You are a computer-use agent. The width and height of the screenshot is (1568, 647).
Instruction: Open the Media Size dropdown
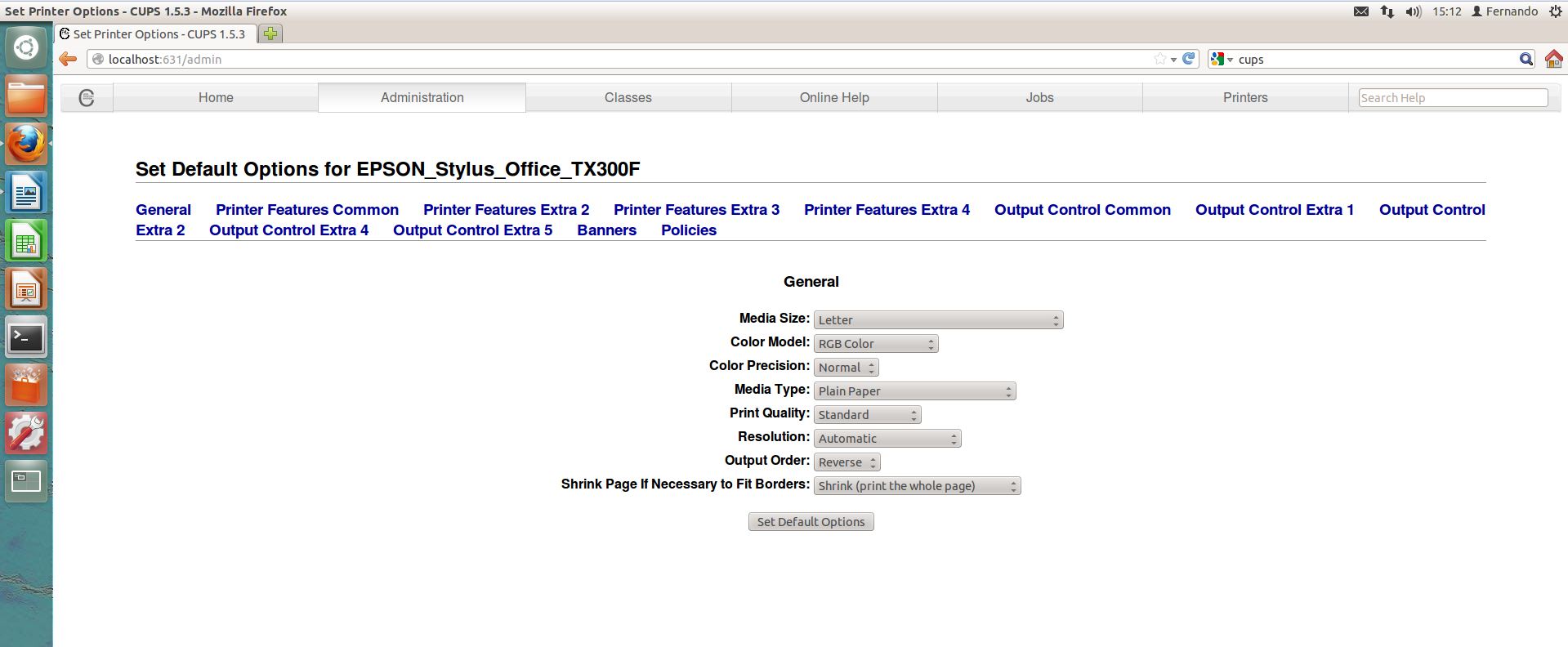pos(938,320)
